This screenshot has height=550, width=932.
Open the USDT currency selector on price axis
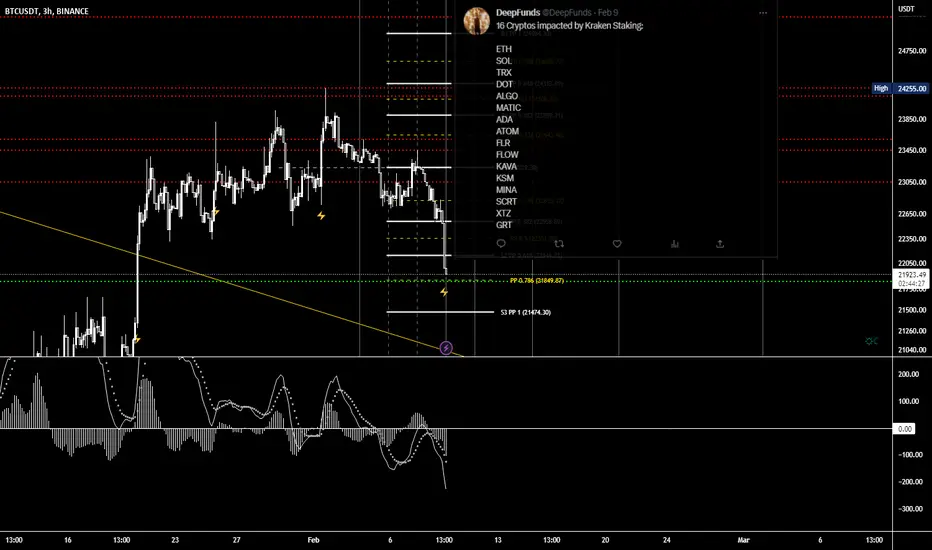pos(906,9)
